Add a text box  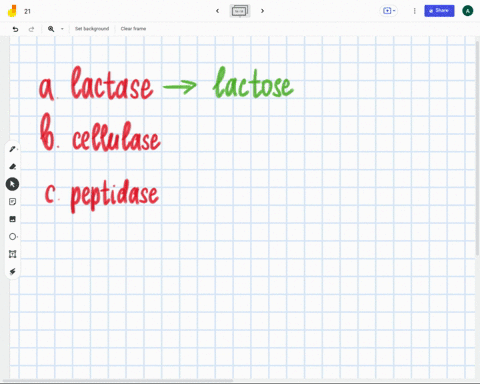pos(12,254)
